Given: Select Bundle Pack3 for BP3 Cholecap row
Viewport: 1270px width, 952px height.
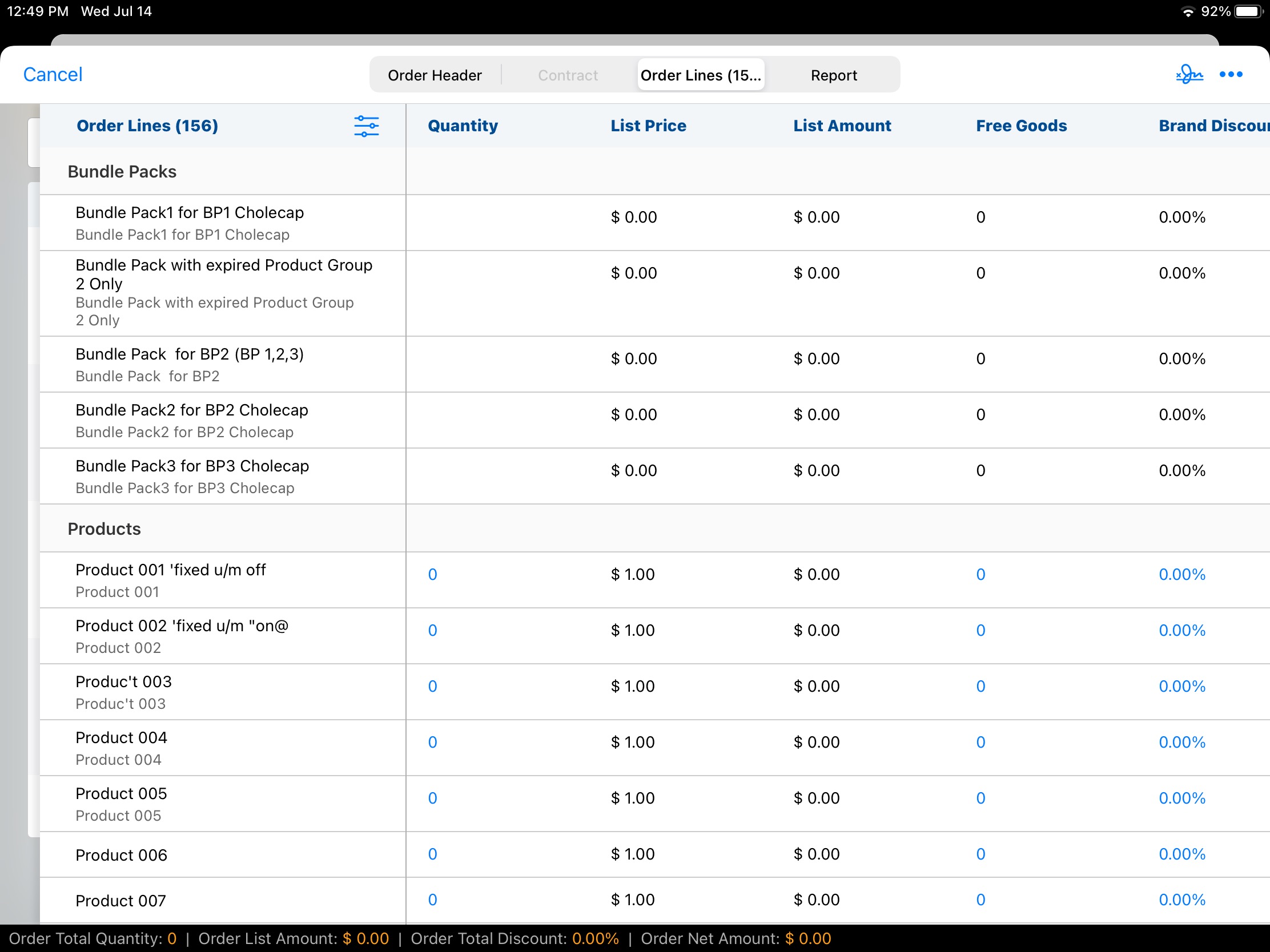Looking at the screenshot, I should pos(192,477).
